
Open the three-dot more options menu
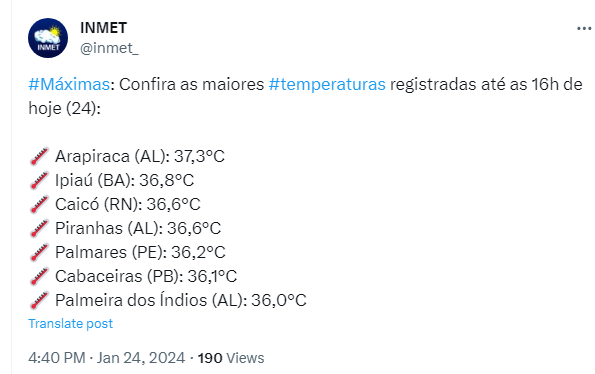[x=584, y=28]
